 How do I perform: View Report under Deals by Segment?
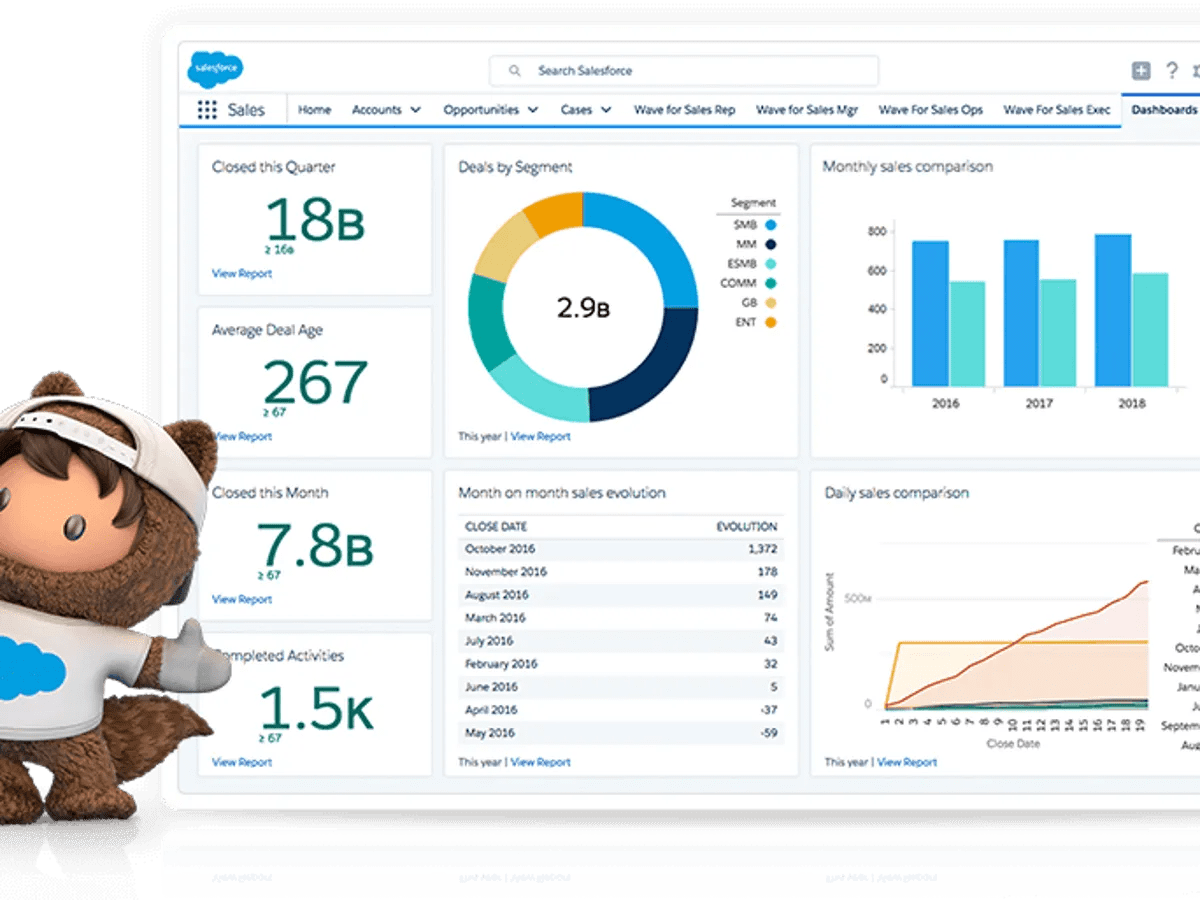[x=540, y=436]
